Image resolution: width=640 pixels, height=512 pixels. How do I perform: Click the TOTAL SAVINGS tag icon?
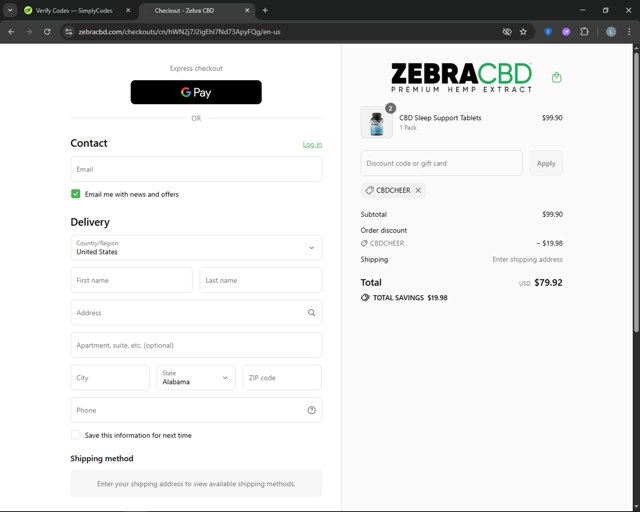365,298
